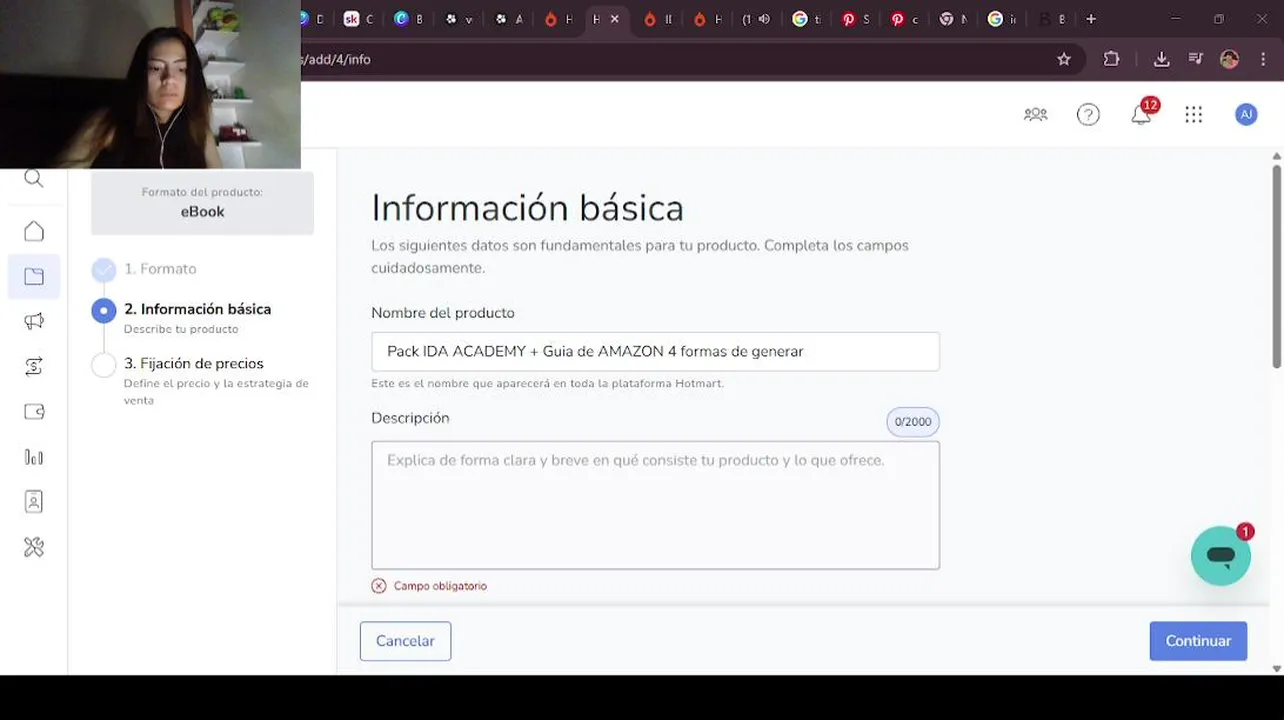Open the search icon in left sidebar
This screenshot has height=720, width=1284.
tap(34, 179)
